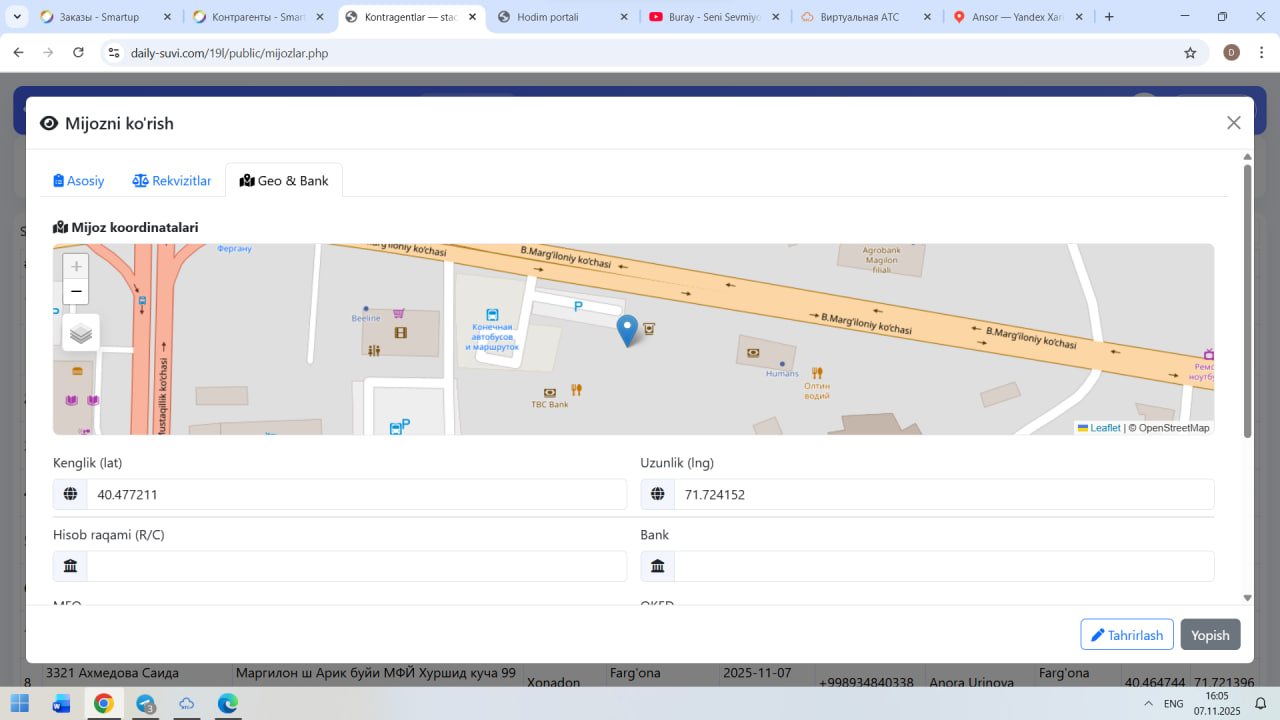Reload the current page
The width and height of the screenshot is (1280, 720).
79,53
